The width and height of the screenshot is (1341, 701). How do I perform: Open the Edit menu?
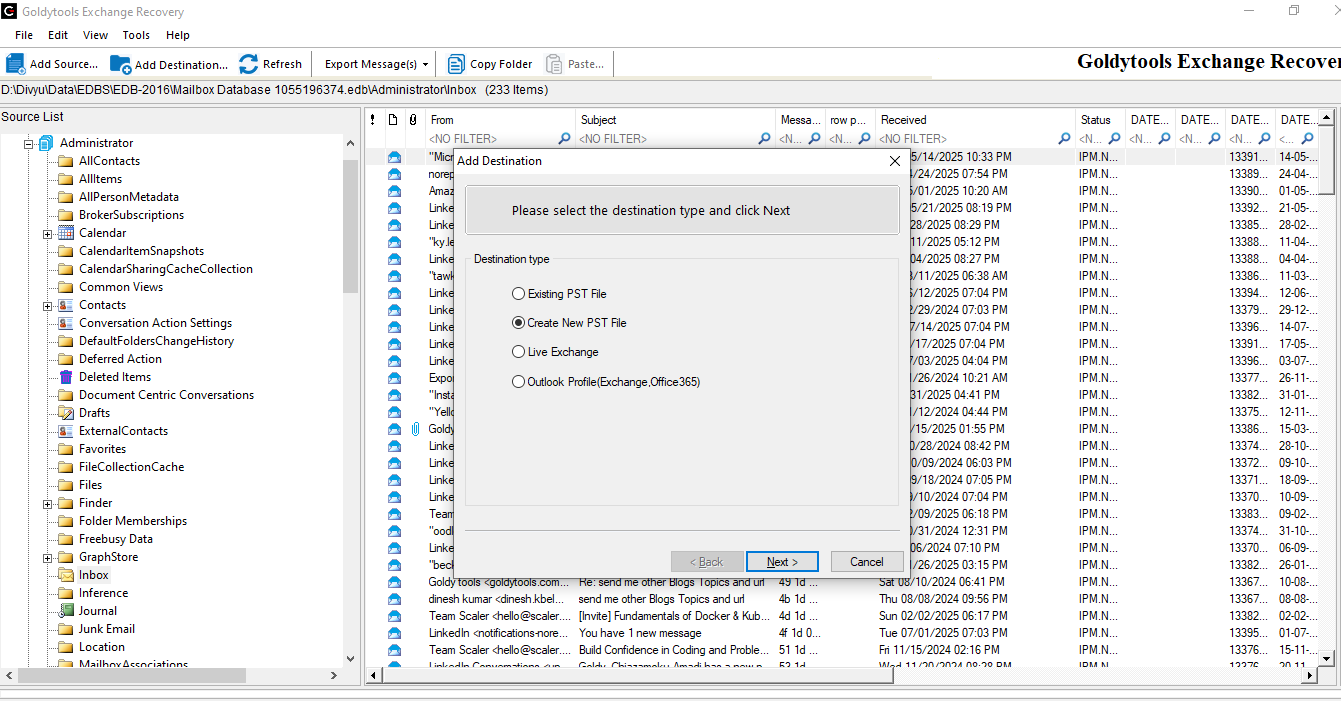[58, 35]
